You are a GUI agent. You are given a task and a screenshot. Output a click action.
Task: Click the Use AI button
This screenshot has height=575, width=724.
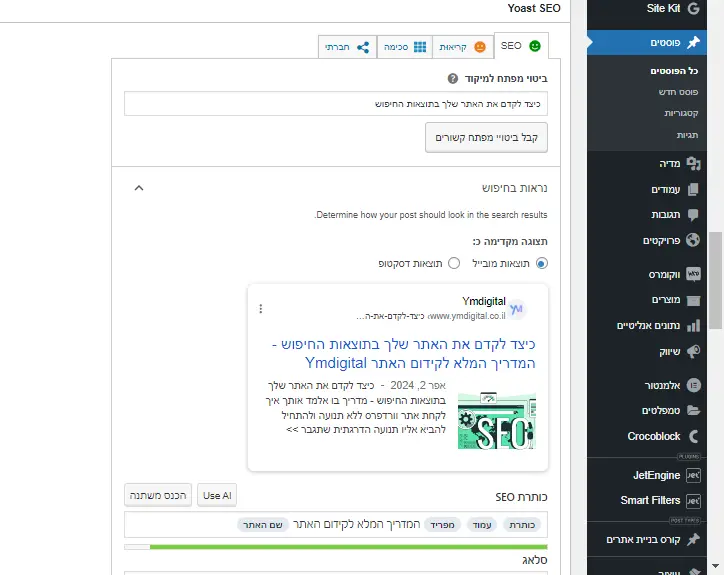[x=217, y=496]
